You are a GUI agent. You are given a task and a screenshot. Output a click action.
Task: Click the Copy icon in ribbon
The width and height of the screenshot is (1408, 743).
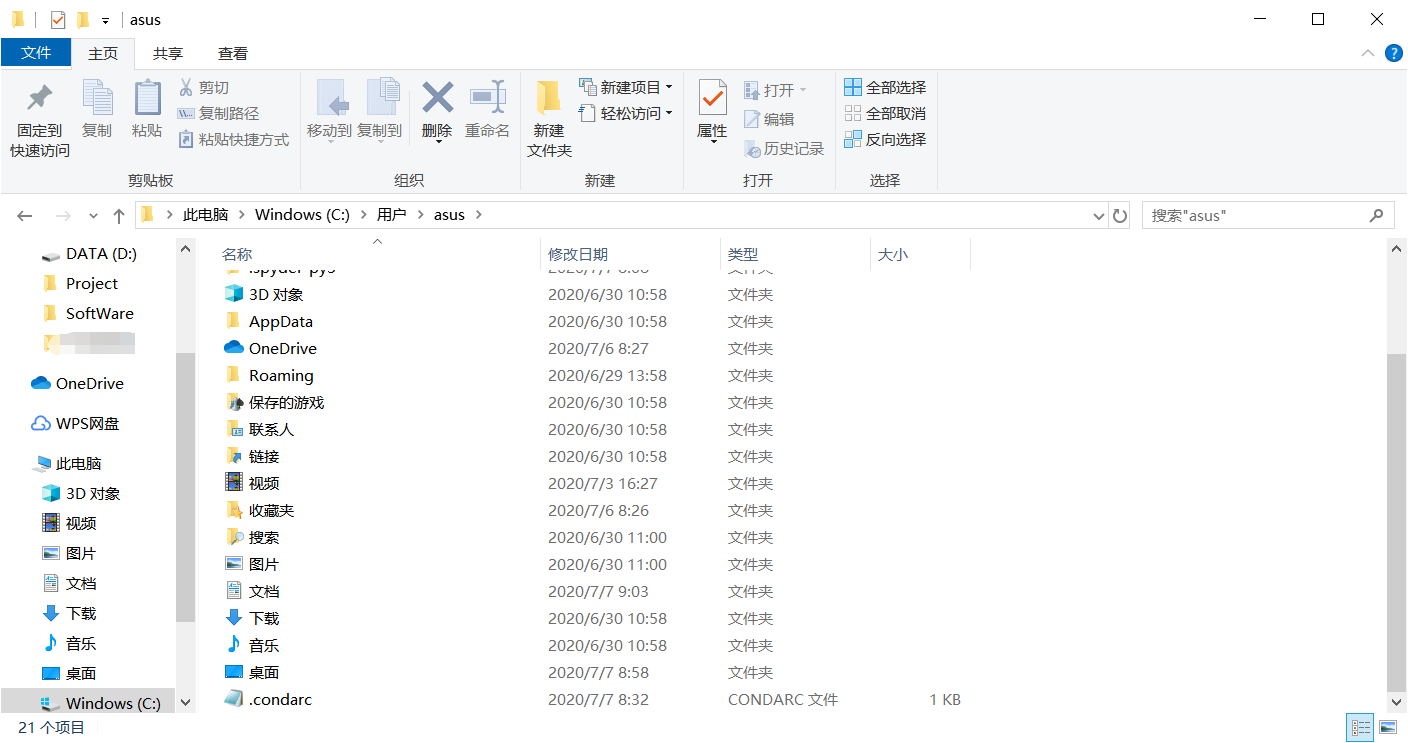(x=97, y=98)
